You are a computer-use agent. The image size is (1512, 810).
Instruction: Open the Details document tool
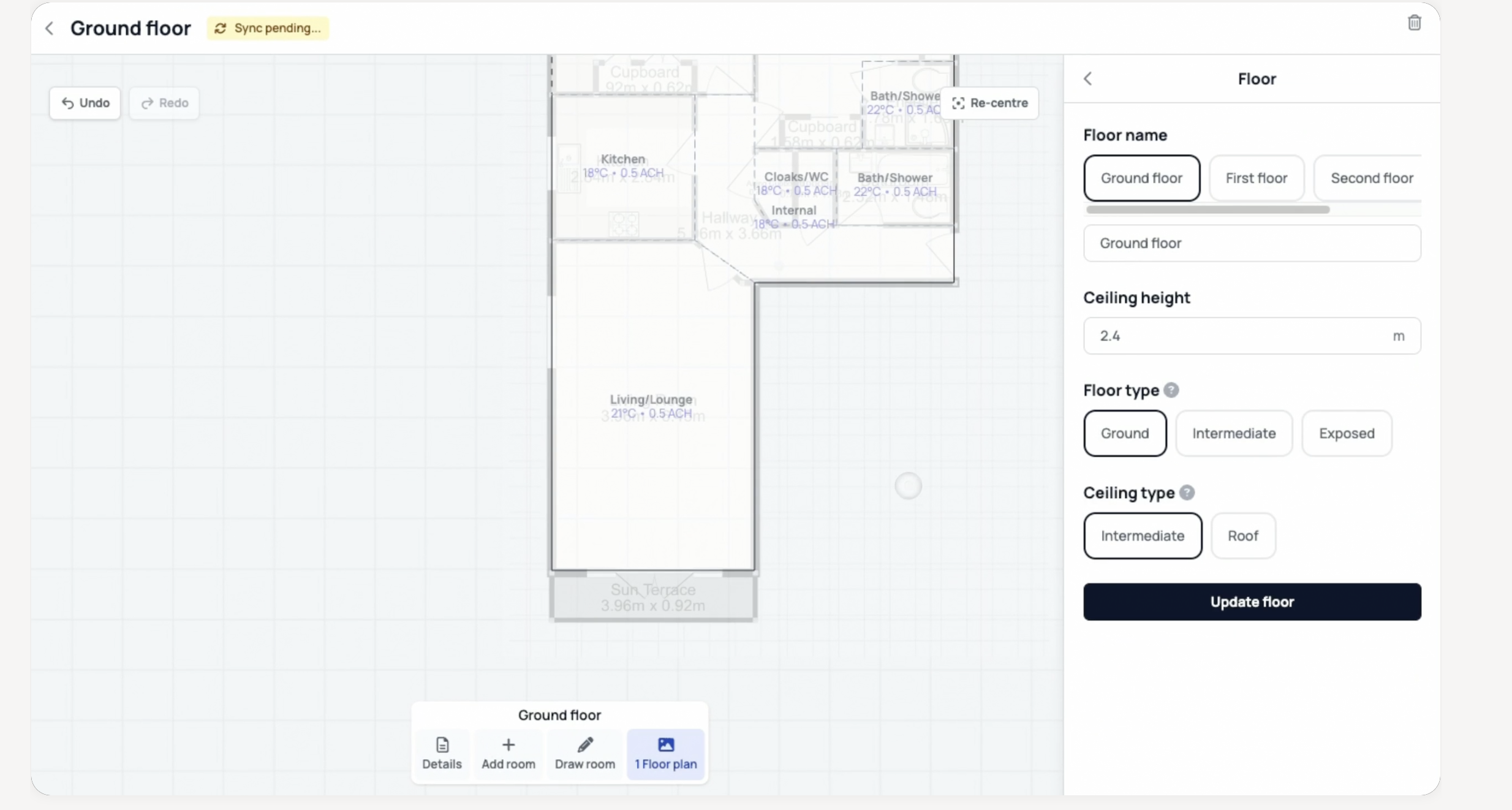[x=442, y=753]
